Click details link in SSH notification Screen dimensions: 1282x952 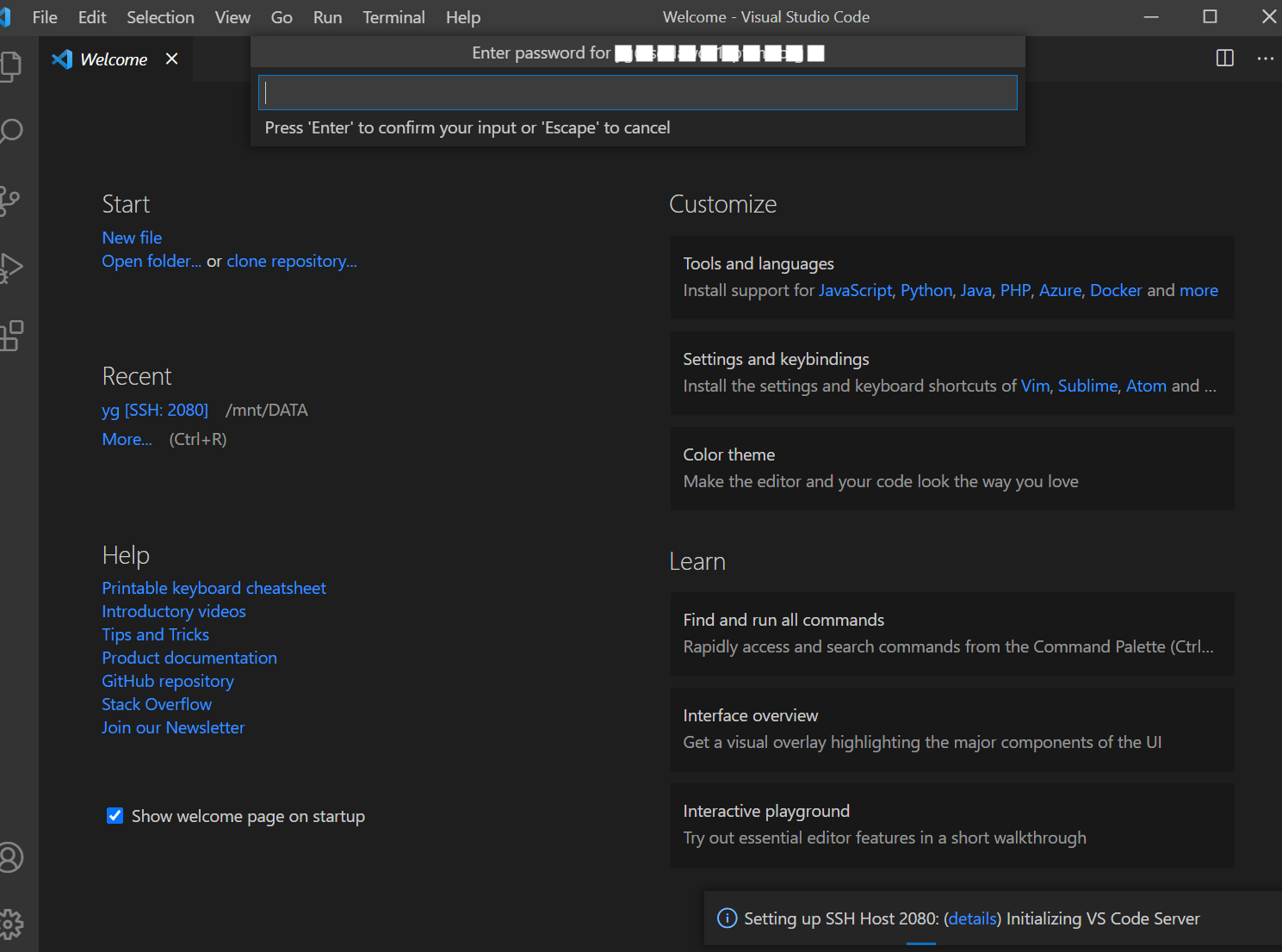coord(973,918)
